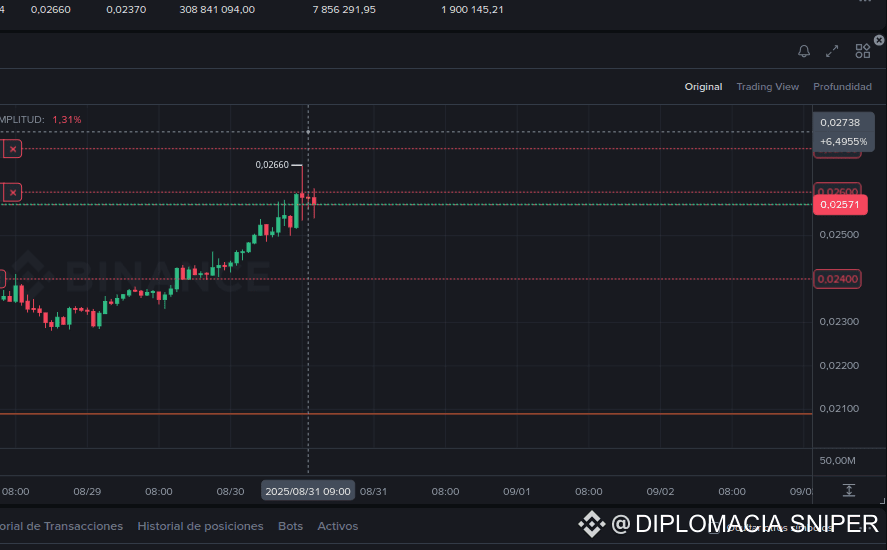887x550 pixels.
Task: Click top row value 0,02370
Action: pos(126,10)
